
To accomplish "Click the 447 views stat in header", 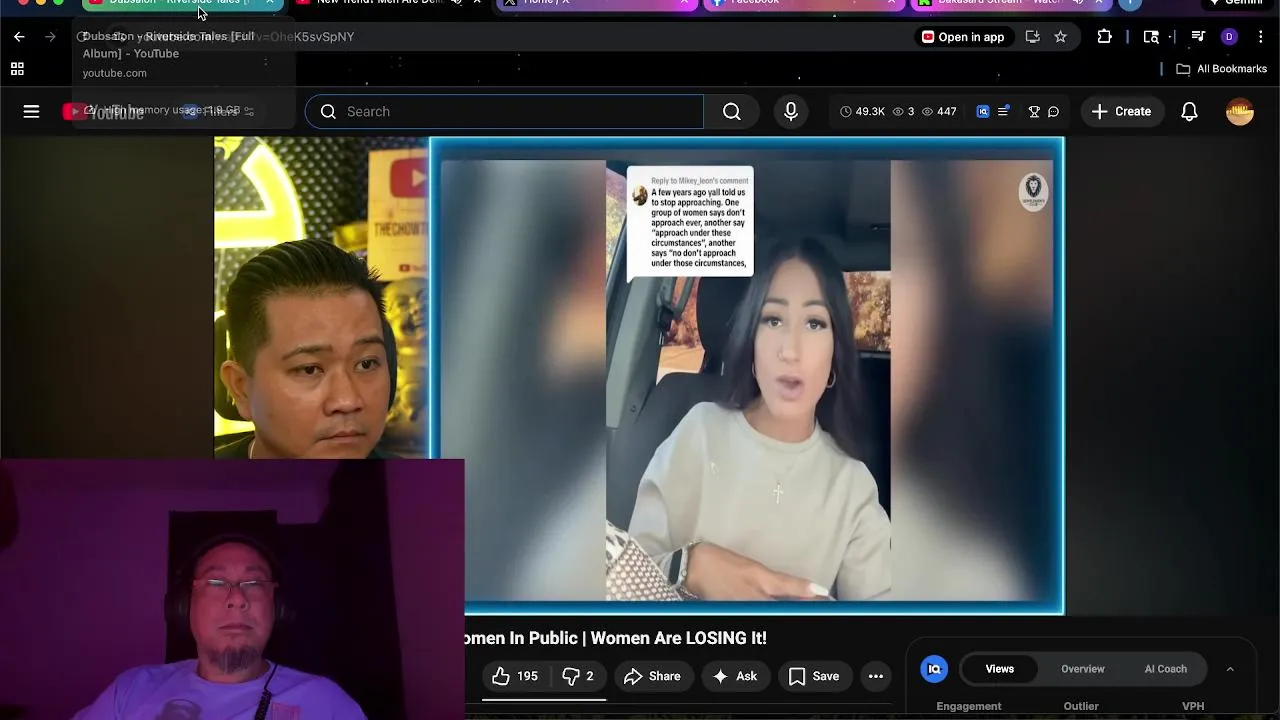I will 939,111.
